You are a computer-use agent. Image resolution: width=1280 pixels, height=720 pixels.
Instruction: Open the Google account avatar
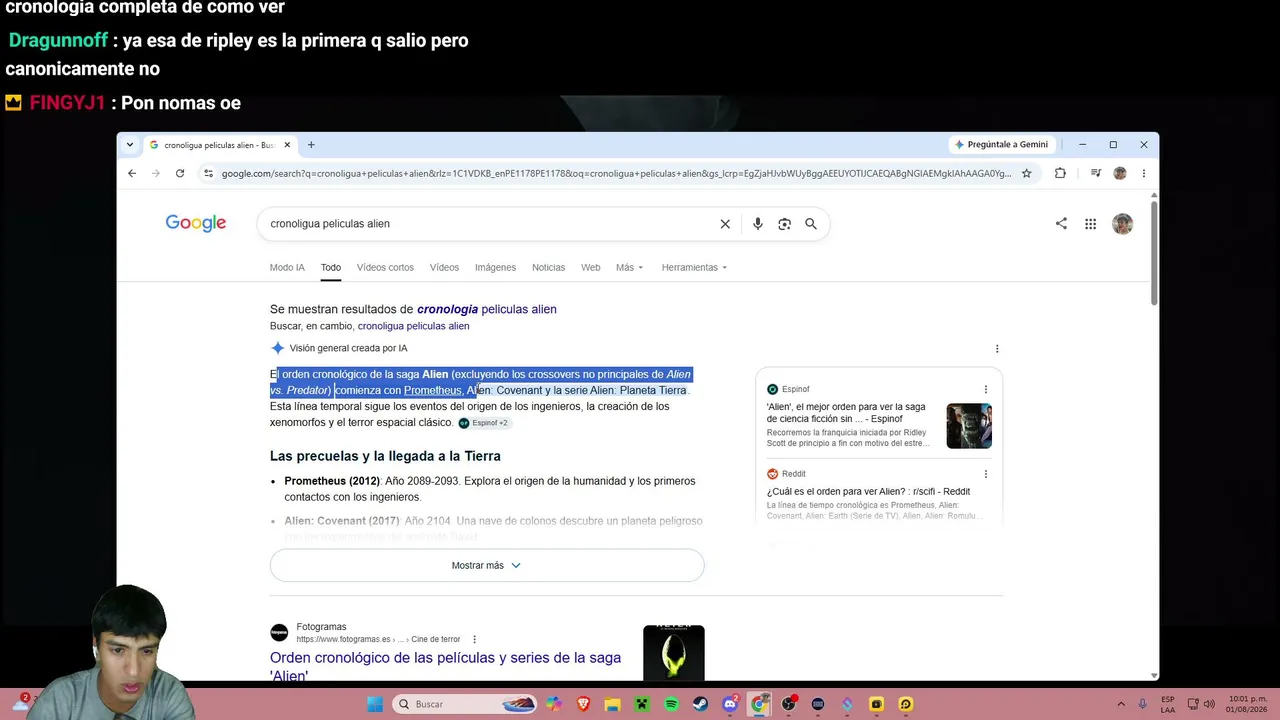[x=1122, y=224]
